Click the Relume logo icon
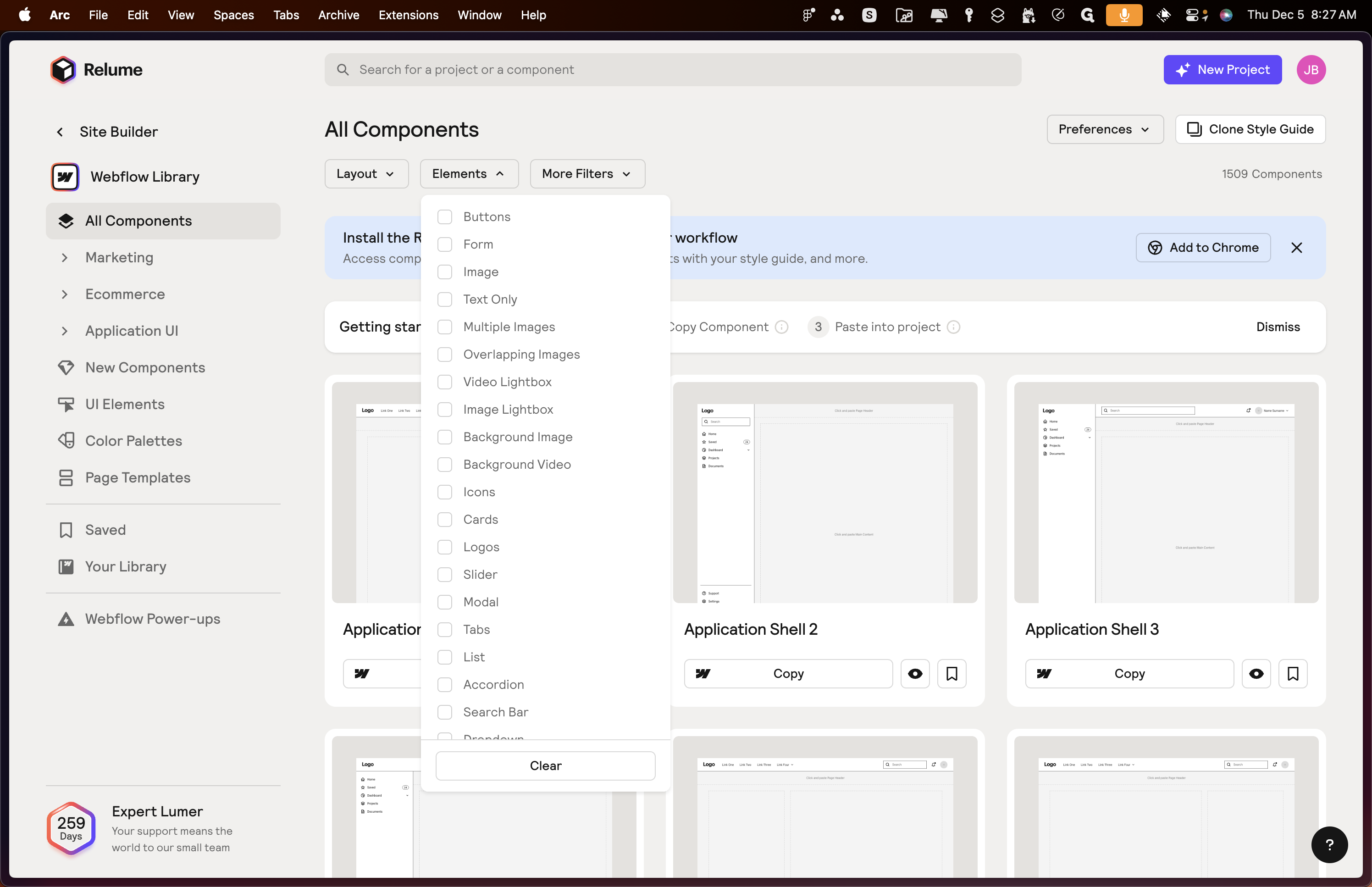1372x887 pixels. (63, 70)
